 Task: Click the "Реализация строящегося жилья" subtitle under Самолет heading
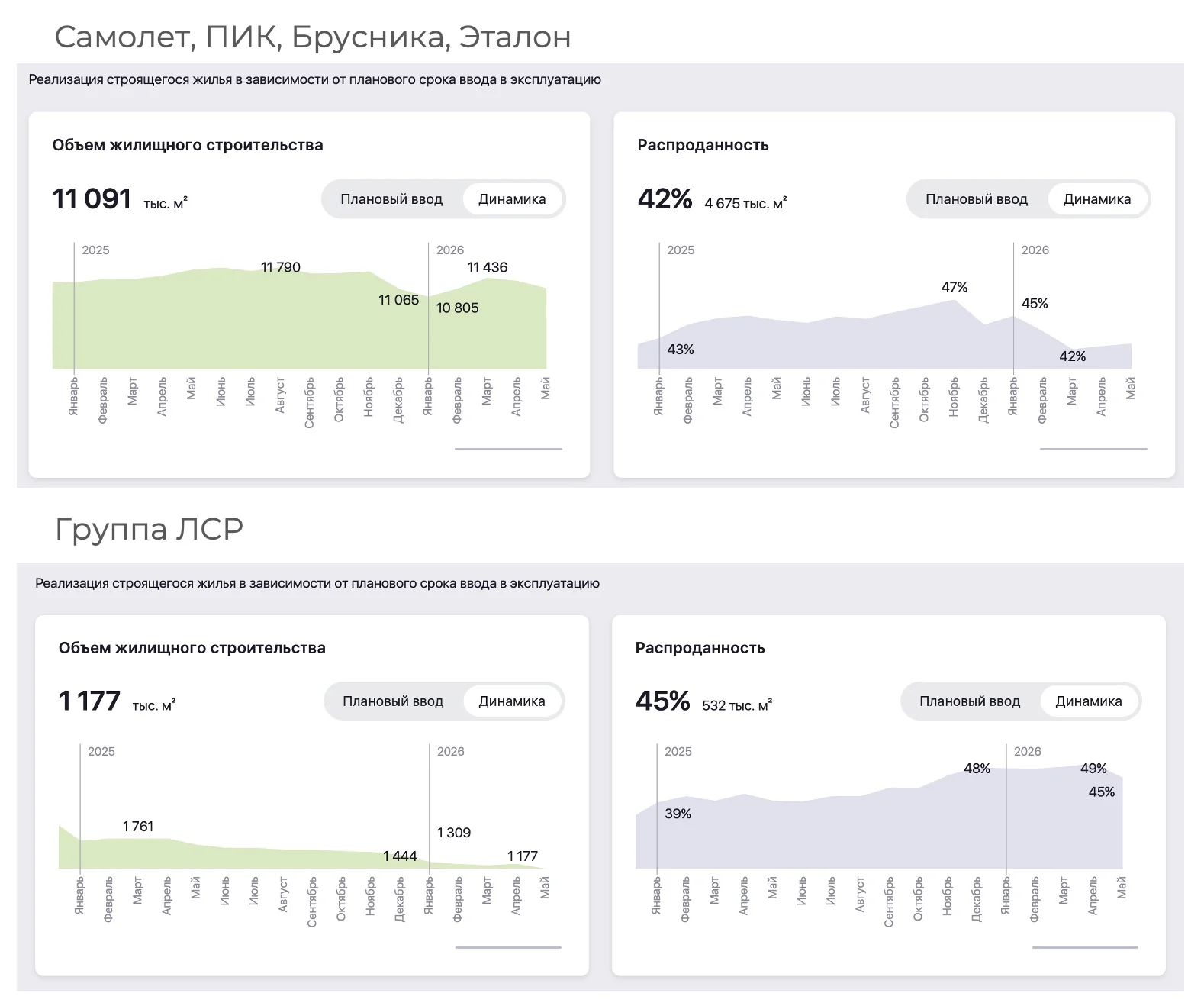315,79
